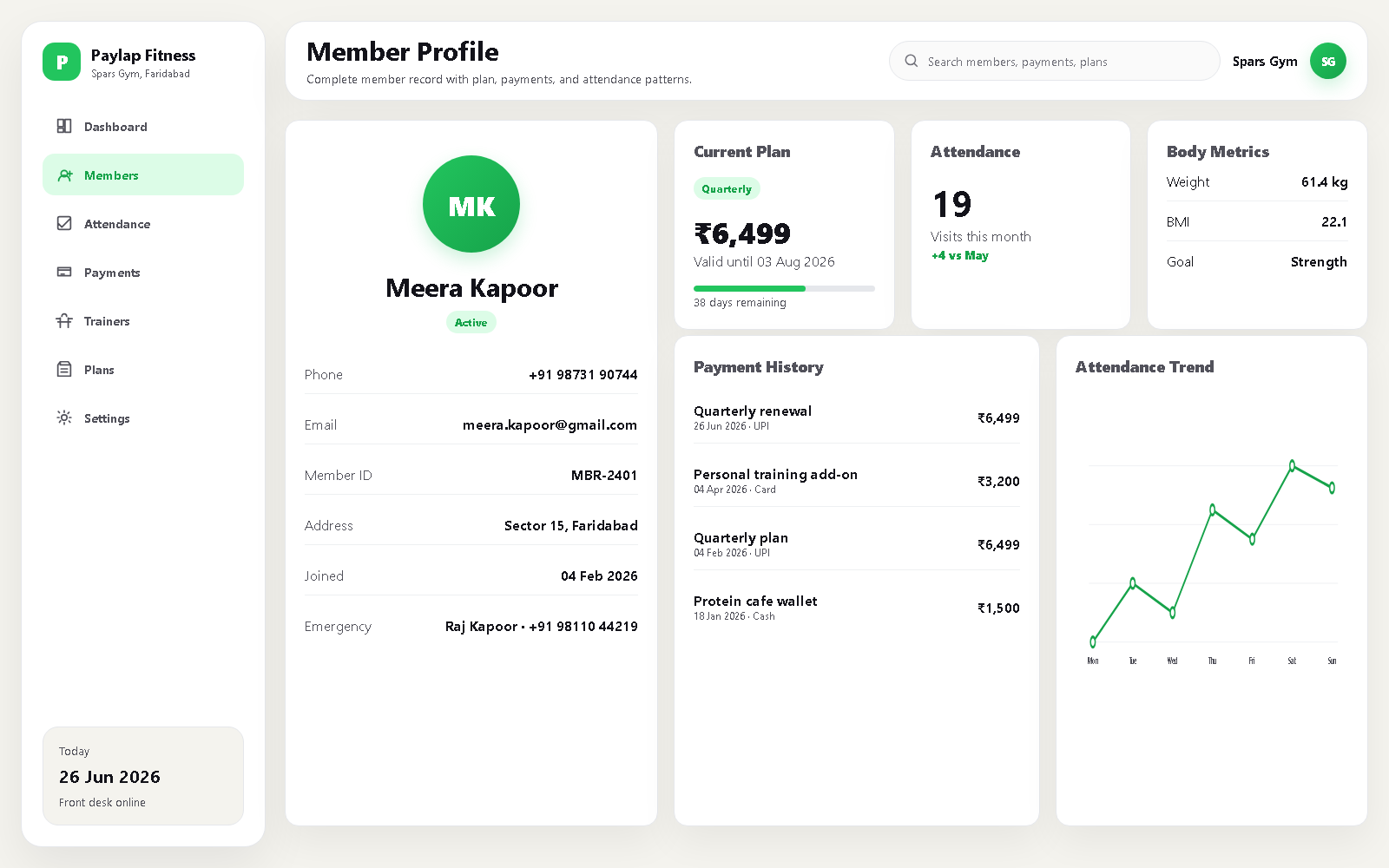The image size is (1389, 868).
Task: Open the Quarterly plan payment entry
Action: [x=857, y=544]
